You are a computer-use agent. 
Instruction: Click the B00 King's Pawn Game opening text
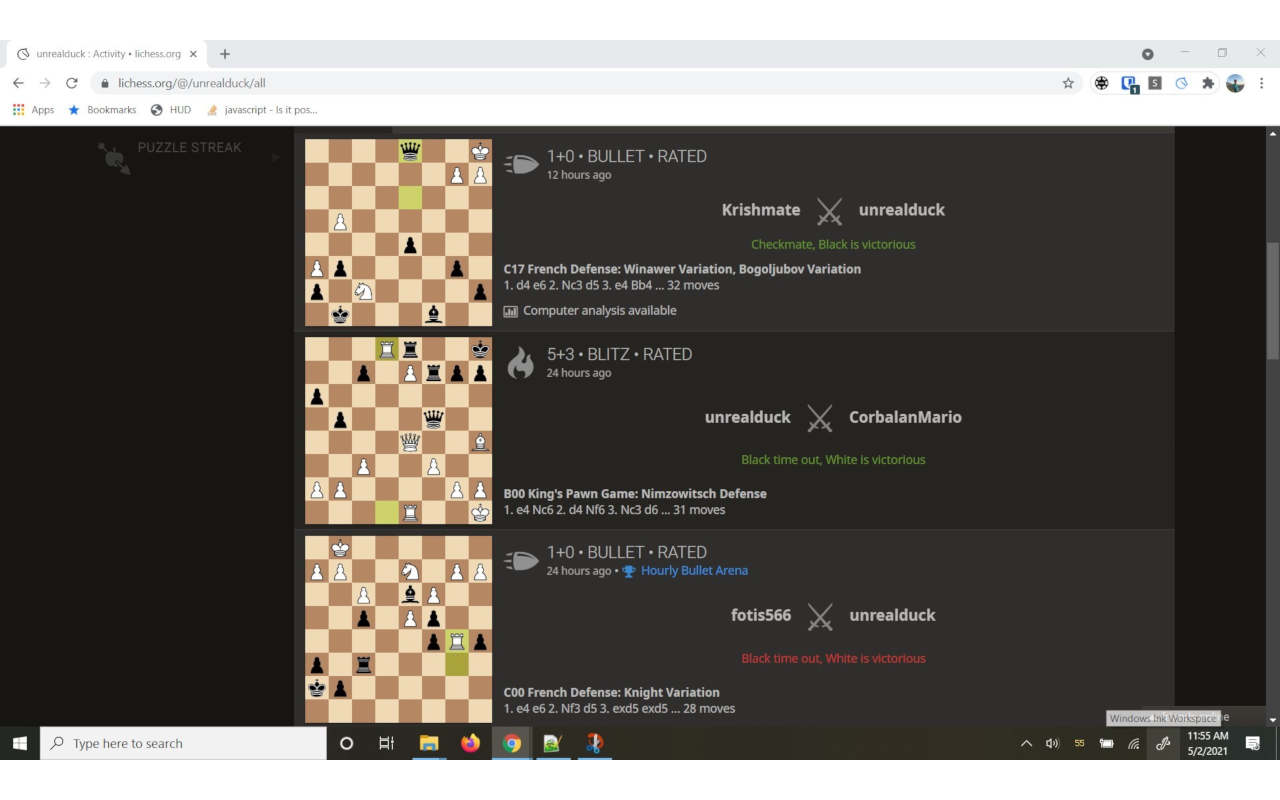(635, 493)
